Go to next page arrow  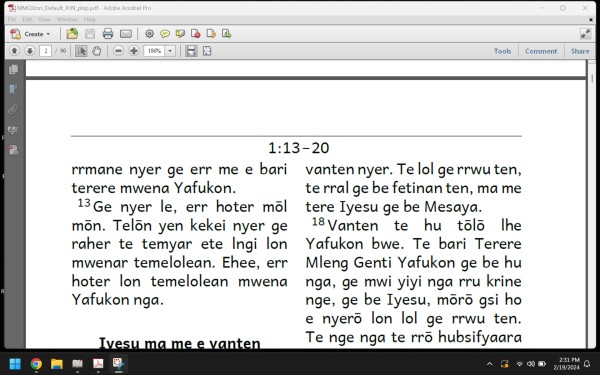pyautogui.click(x=29, y=51)
